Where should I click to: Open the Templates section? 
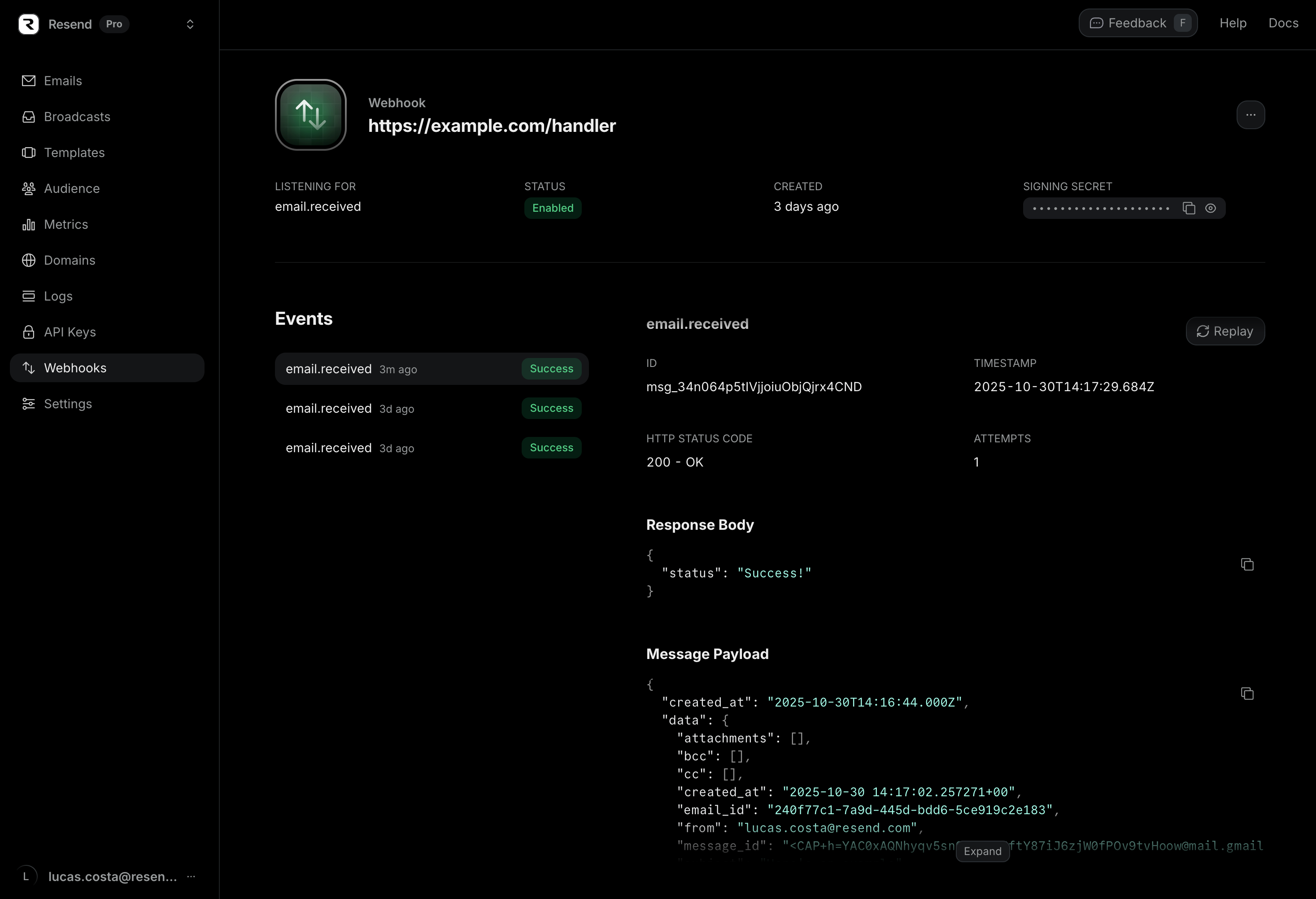[74, 153]
